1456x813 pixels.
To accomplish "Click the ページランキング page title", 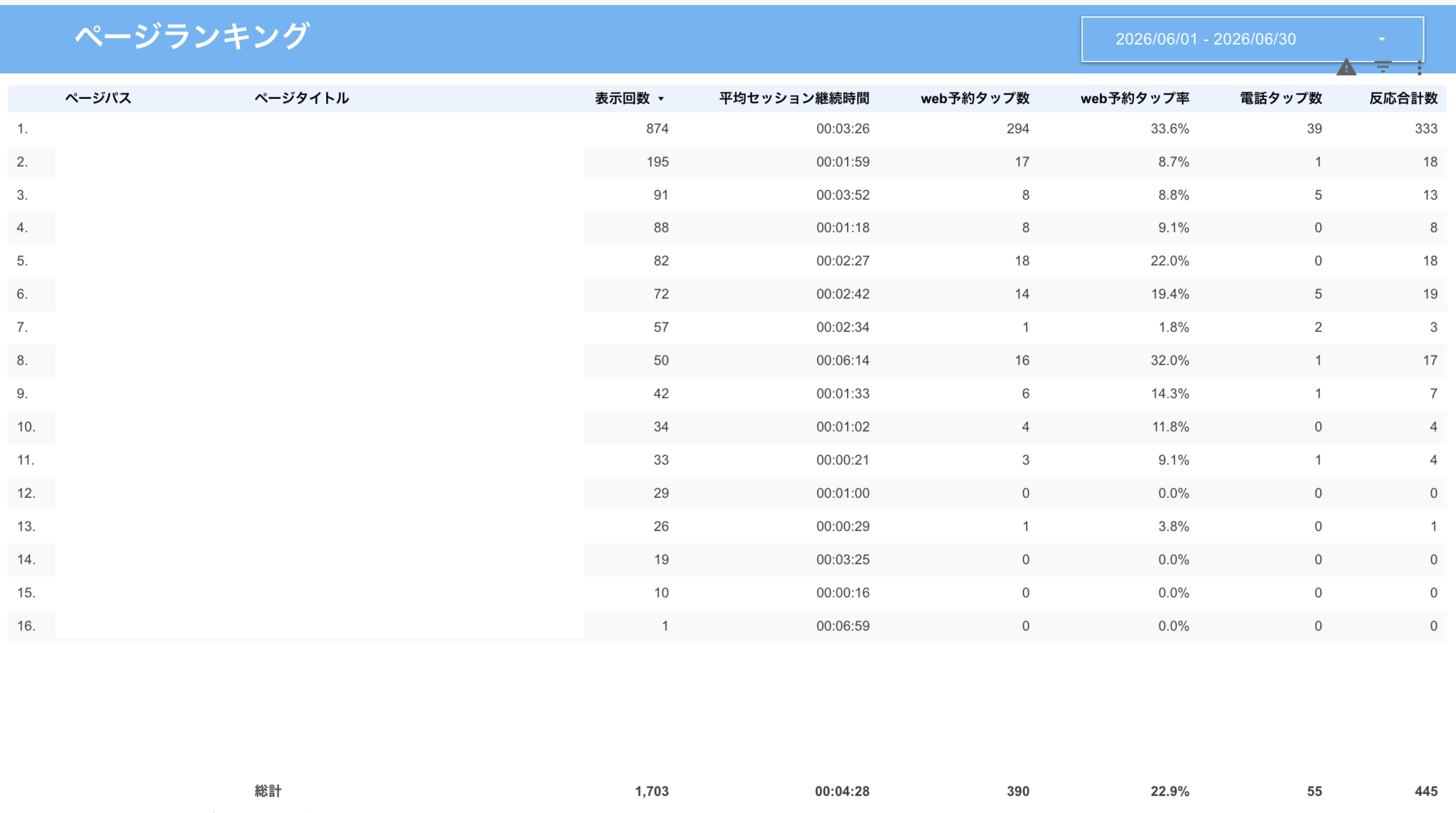I will point(192,36).
